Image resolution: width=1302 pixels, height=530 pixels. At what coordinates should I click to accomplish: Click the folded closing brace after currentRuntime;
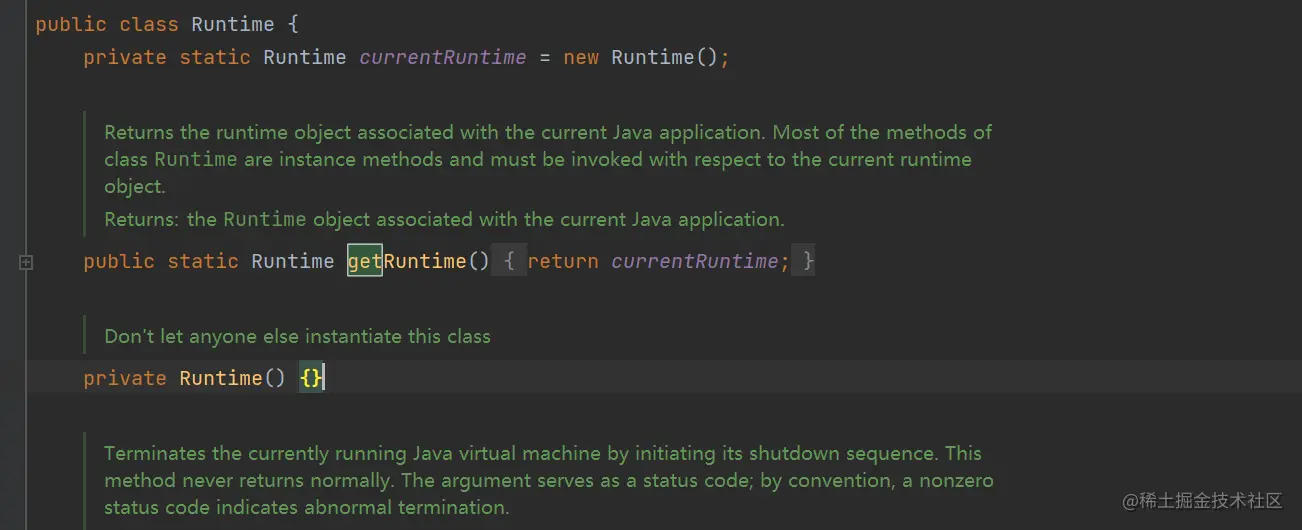click(x=803, y=261)
